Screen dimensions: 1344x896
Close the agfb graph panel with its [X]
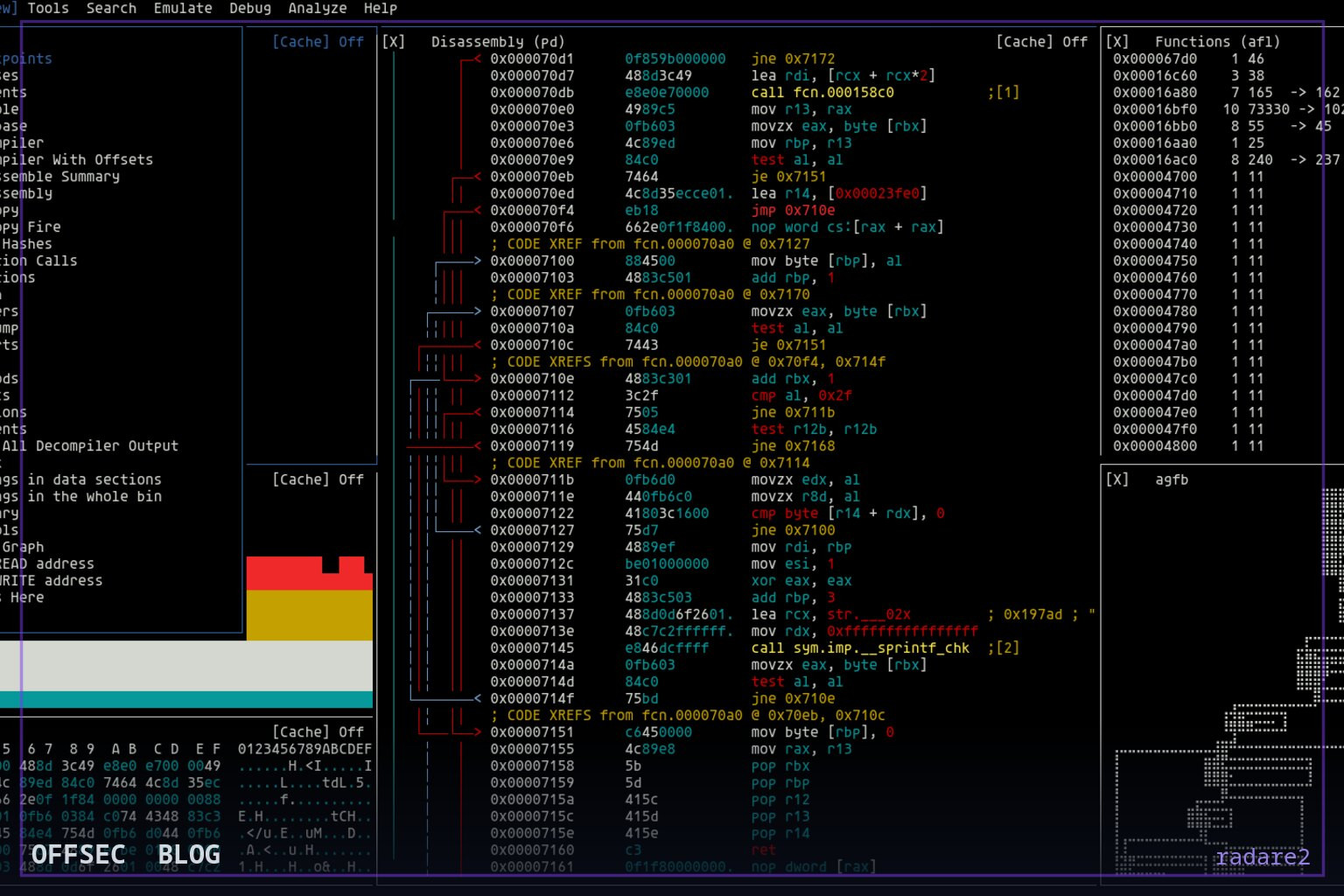coord(1117,479)
